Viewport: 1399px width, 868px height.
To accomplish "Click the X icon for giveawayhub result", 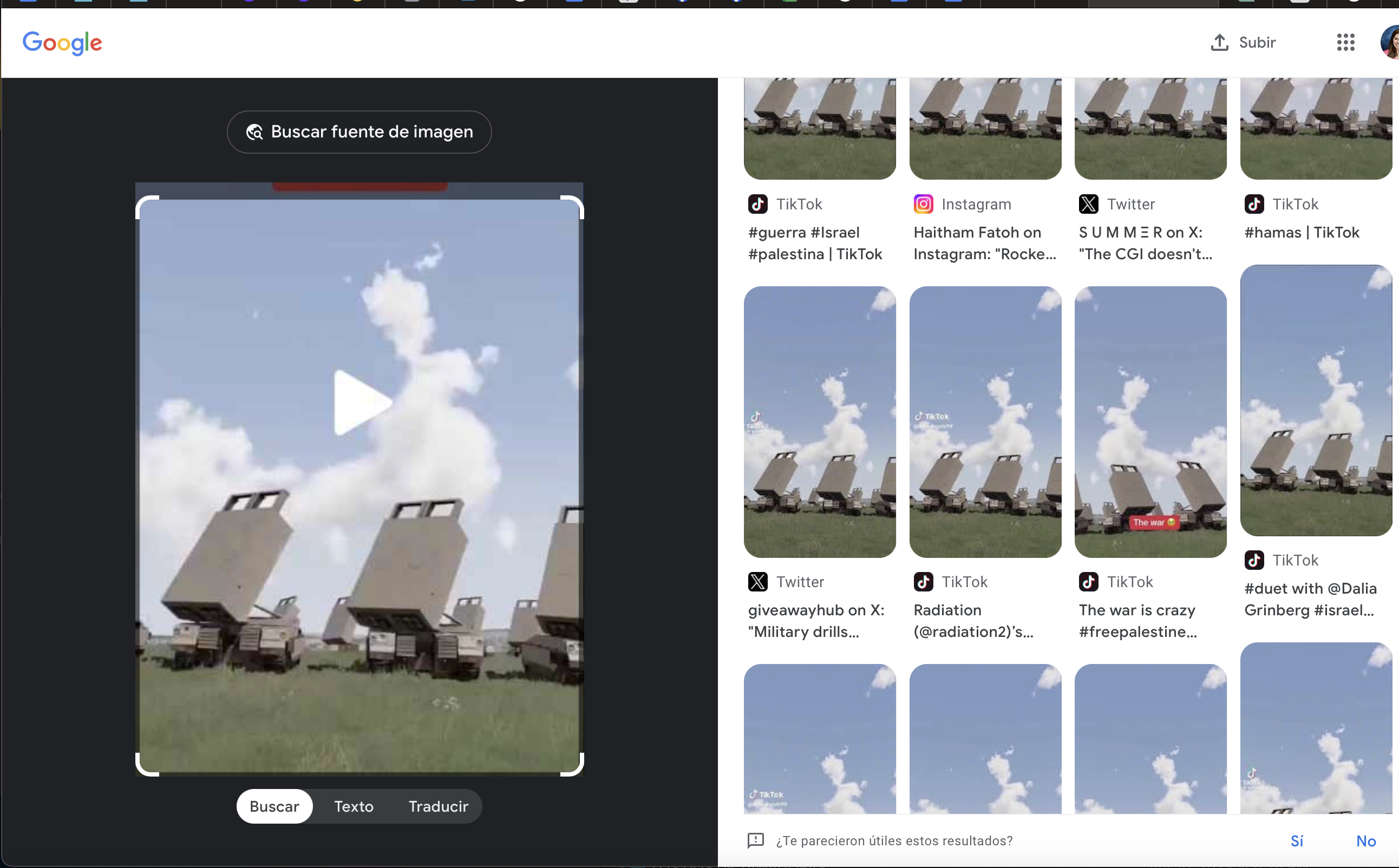I will [757, 582].
